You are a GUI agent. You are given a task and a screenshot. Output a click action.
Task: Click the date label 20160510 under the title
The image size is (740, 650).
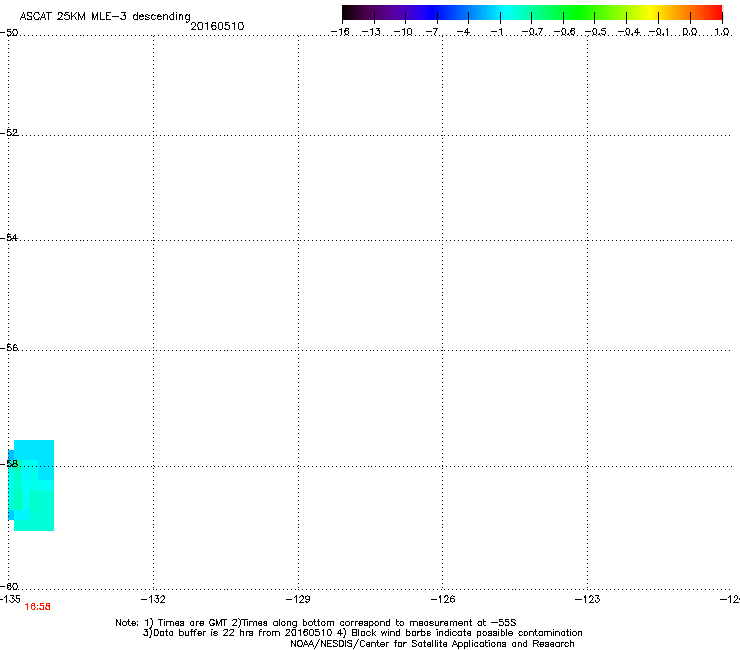click(217, 26)
